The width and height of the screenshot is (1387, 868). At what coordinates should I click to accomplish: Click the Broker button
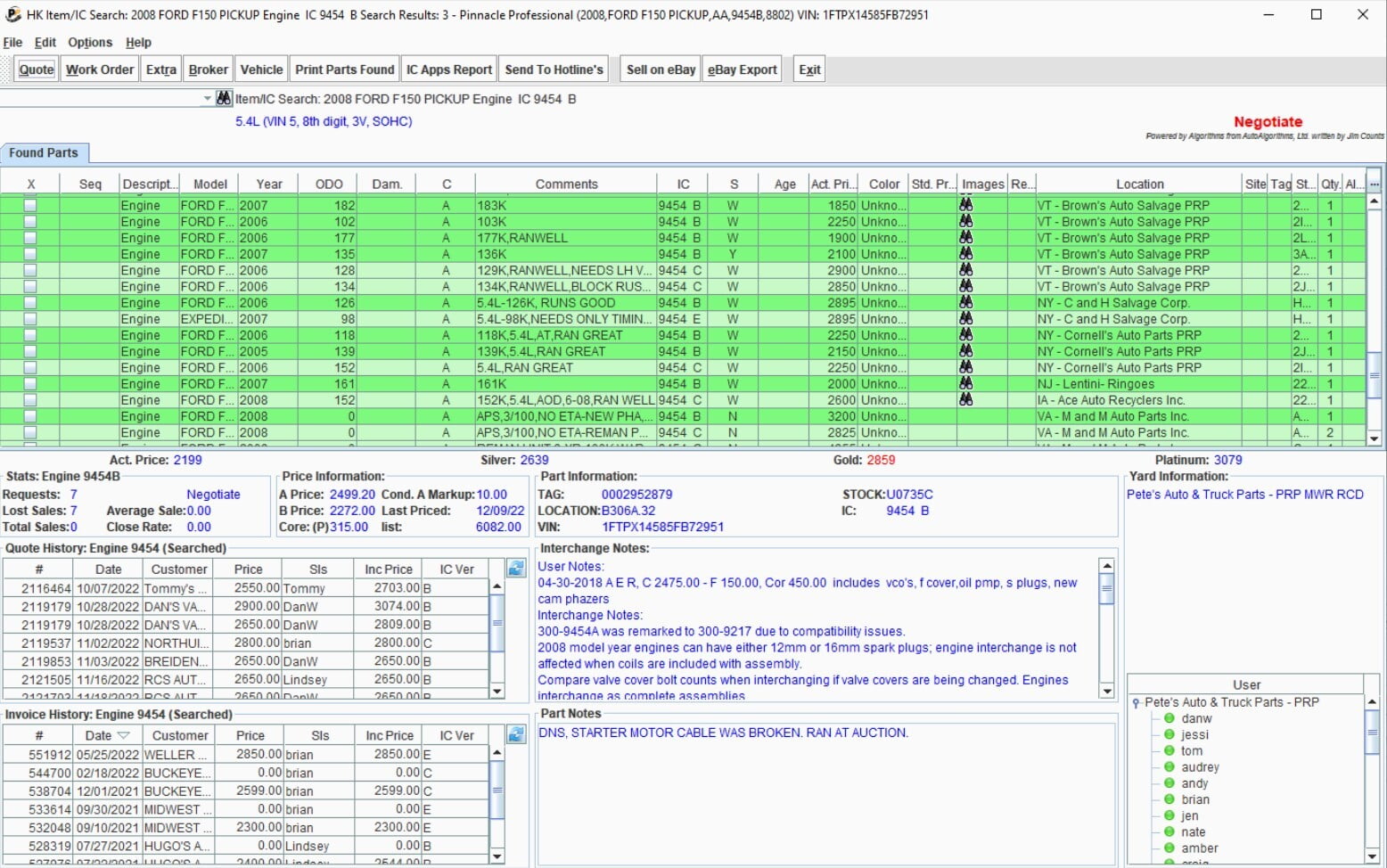[x=209, y=70]
